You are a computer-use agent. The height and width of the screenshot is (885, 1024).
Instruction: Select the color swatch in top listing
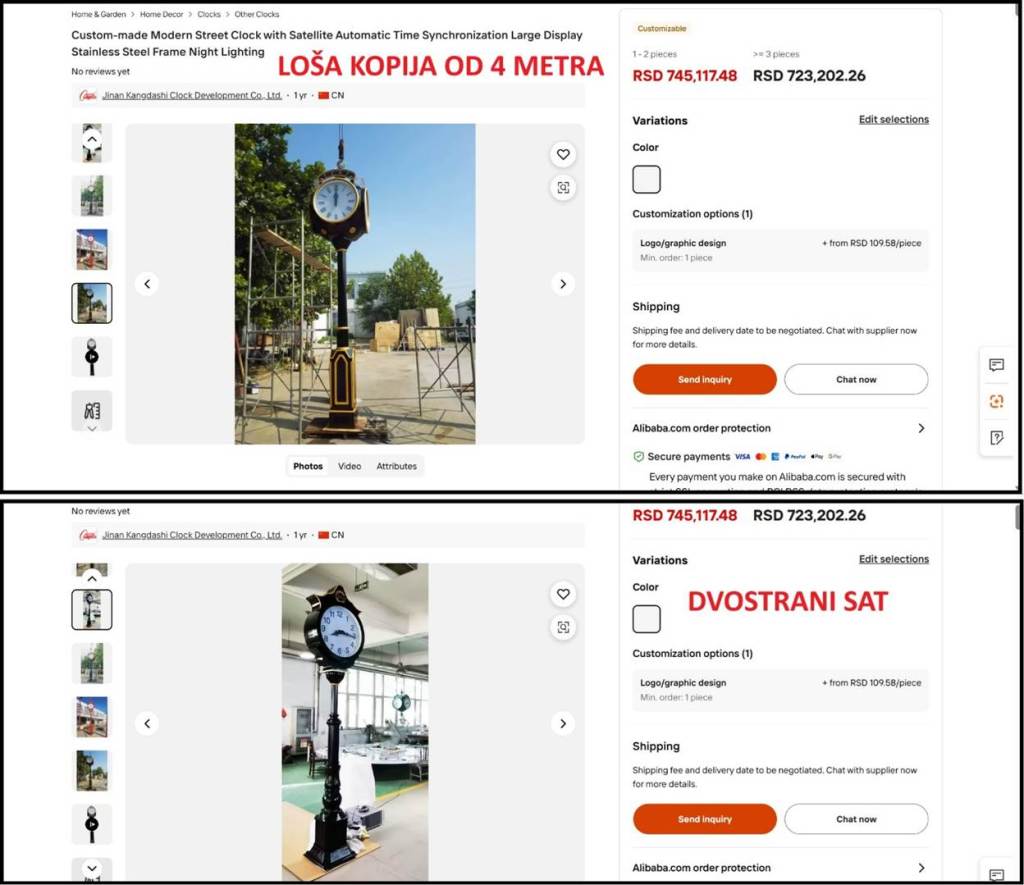pos(647,180)
